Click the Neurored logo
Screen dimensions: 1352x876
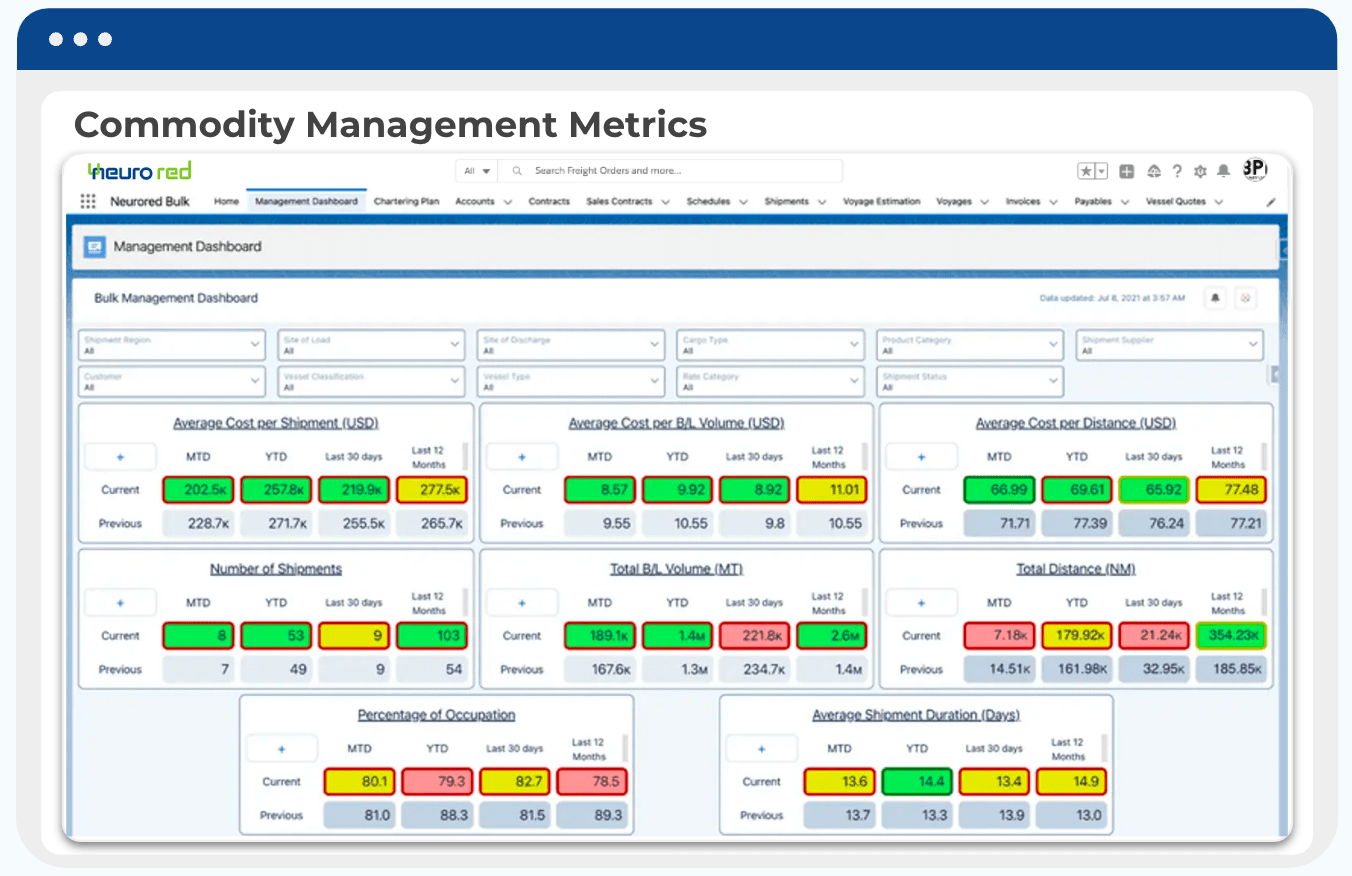pyautogui.click(x=139, y=171)
